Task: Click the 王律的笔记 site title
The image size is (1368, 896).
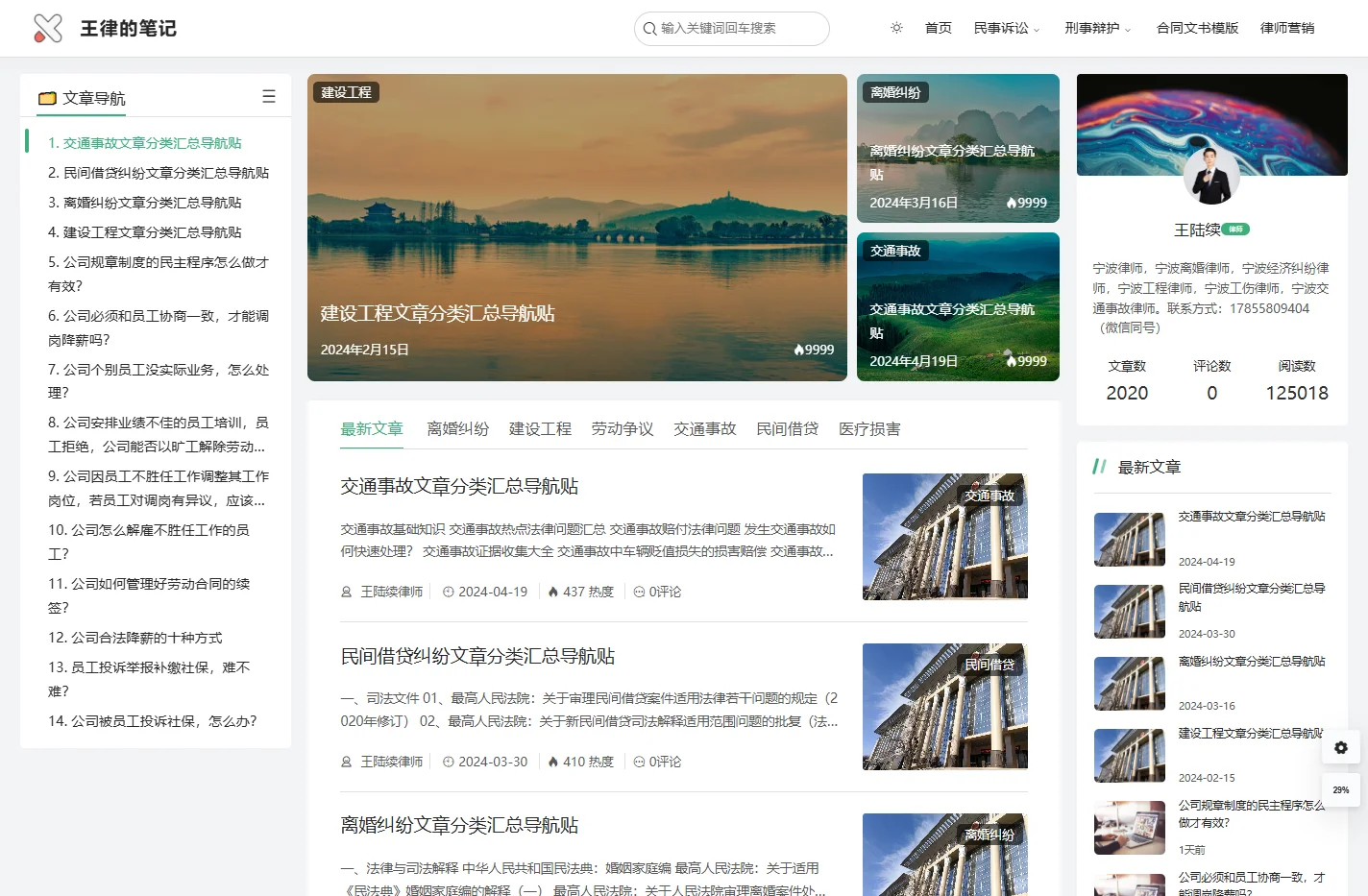Action: (128, 28)
